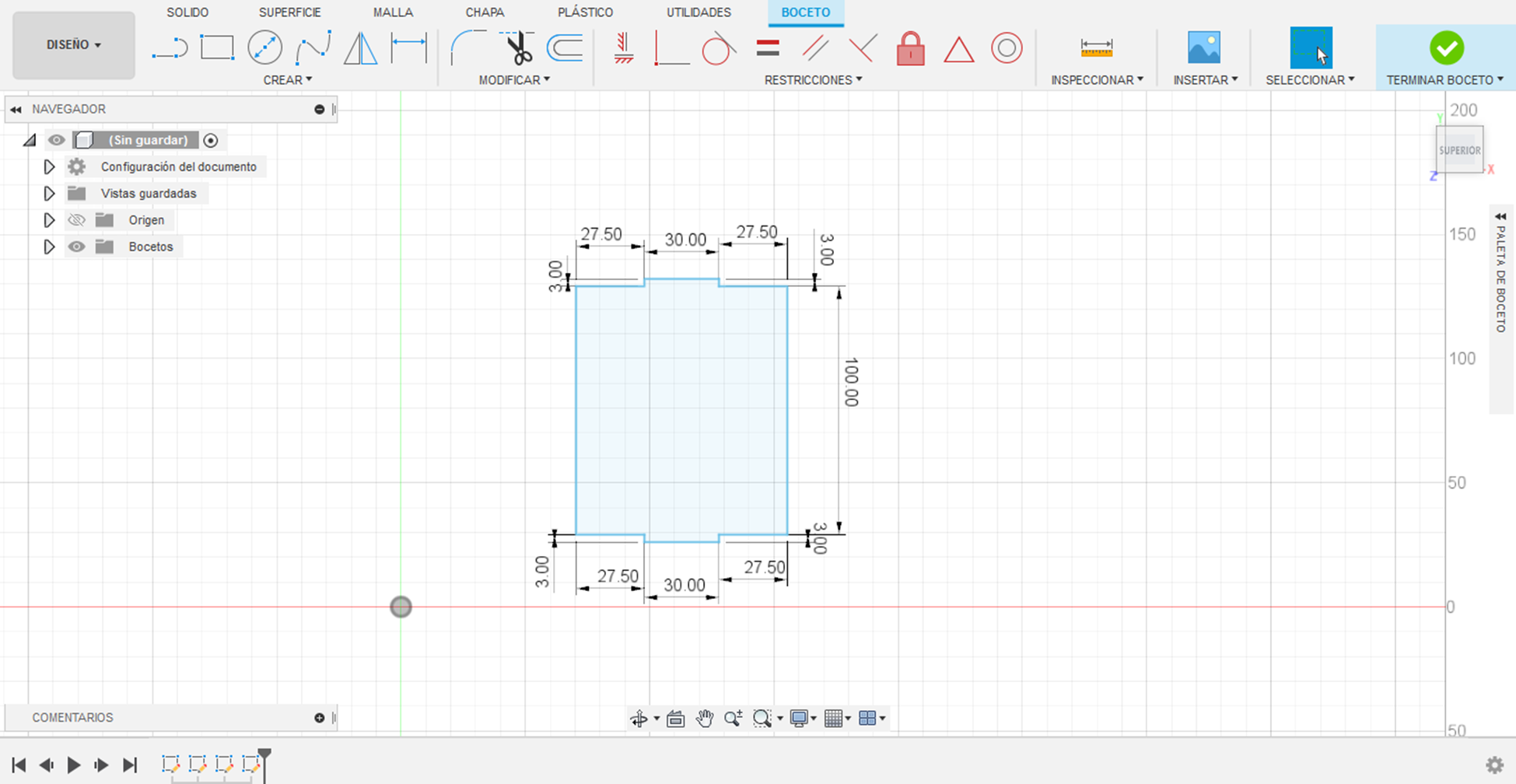Apply the Equal constraint

point(768,48)
